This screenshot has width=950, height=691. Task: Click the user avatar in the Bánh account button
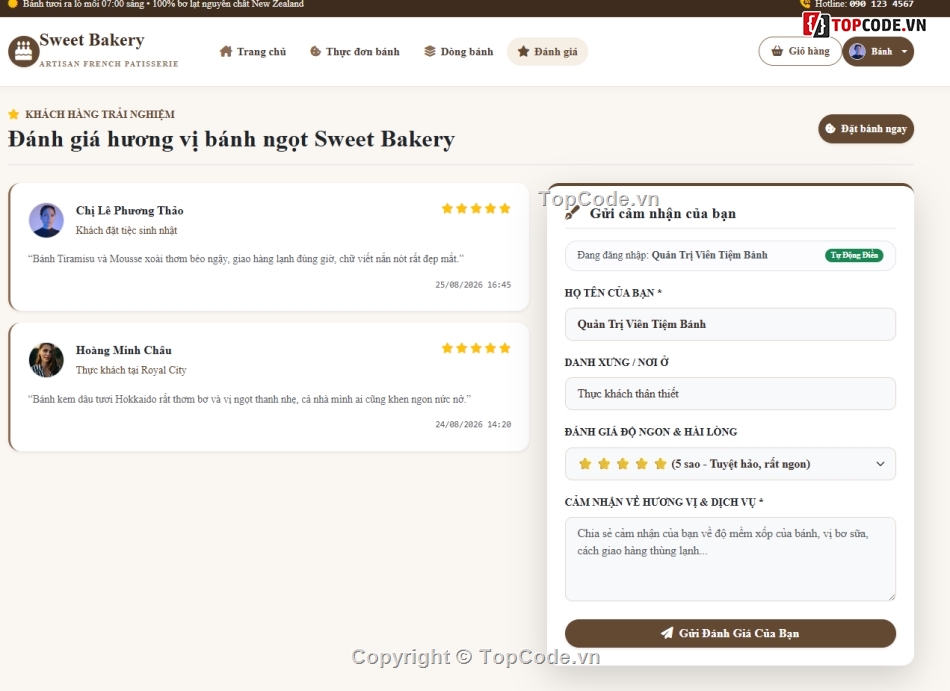point(857,51)
